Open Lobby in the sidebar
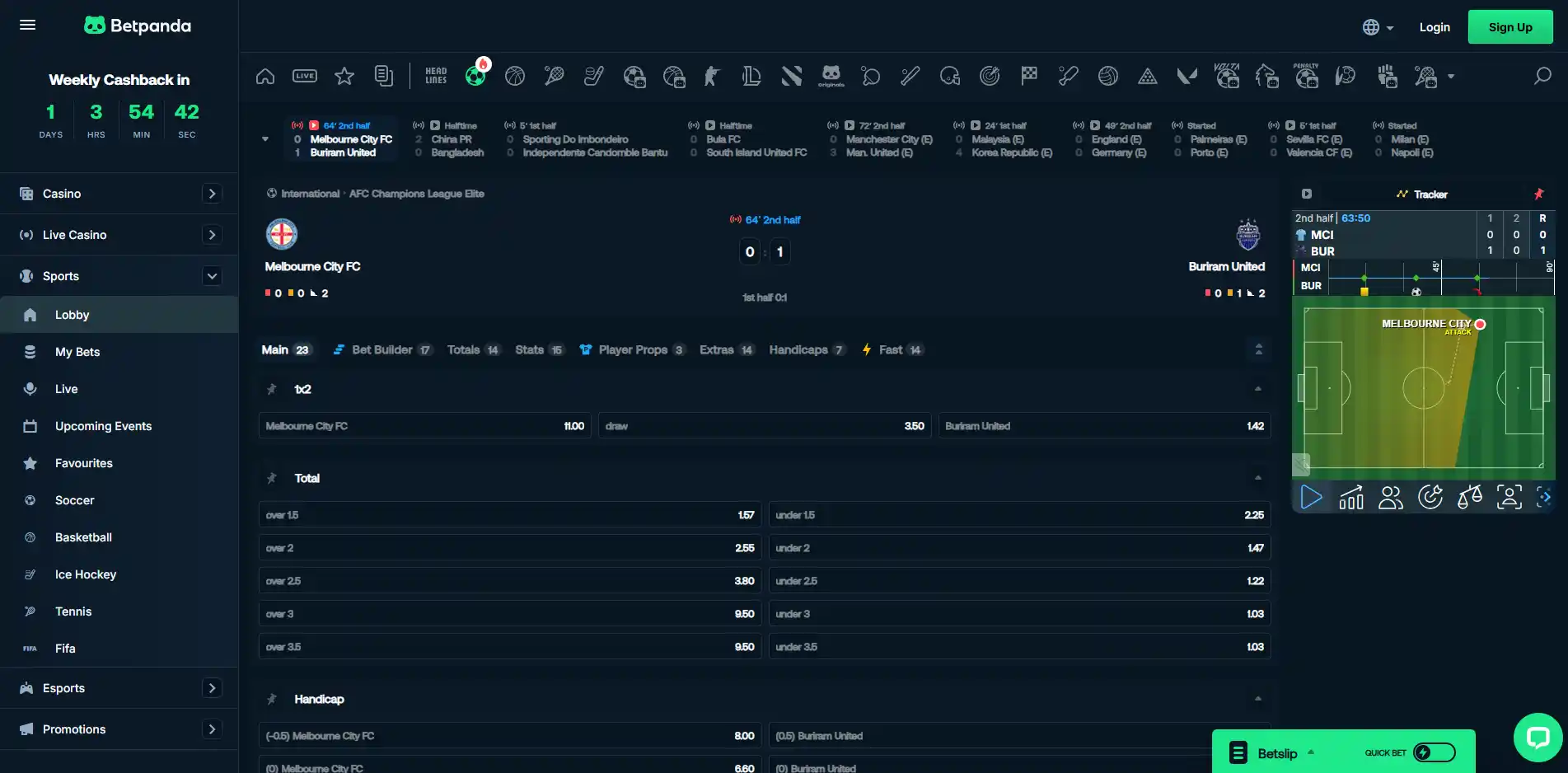This screenshot has height=773, width=1568. 119,315
